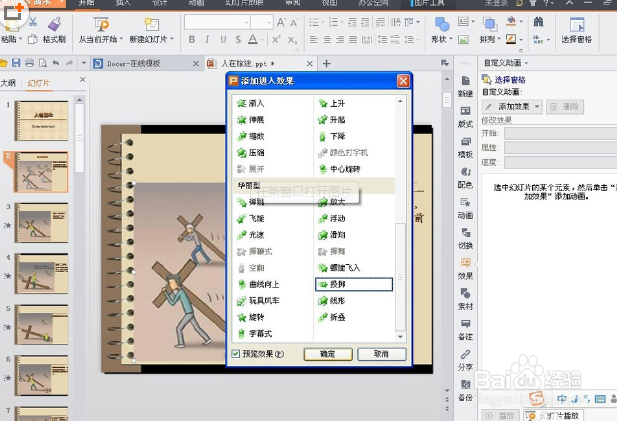The width and height of the screenshot is (617, 421).
Task: Select the 伸展 entrance effect
Action: (x=251, y=120)
